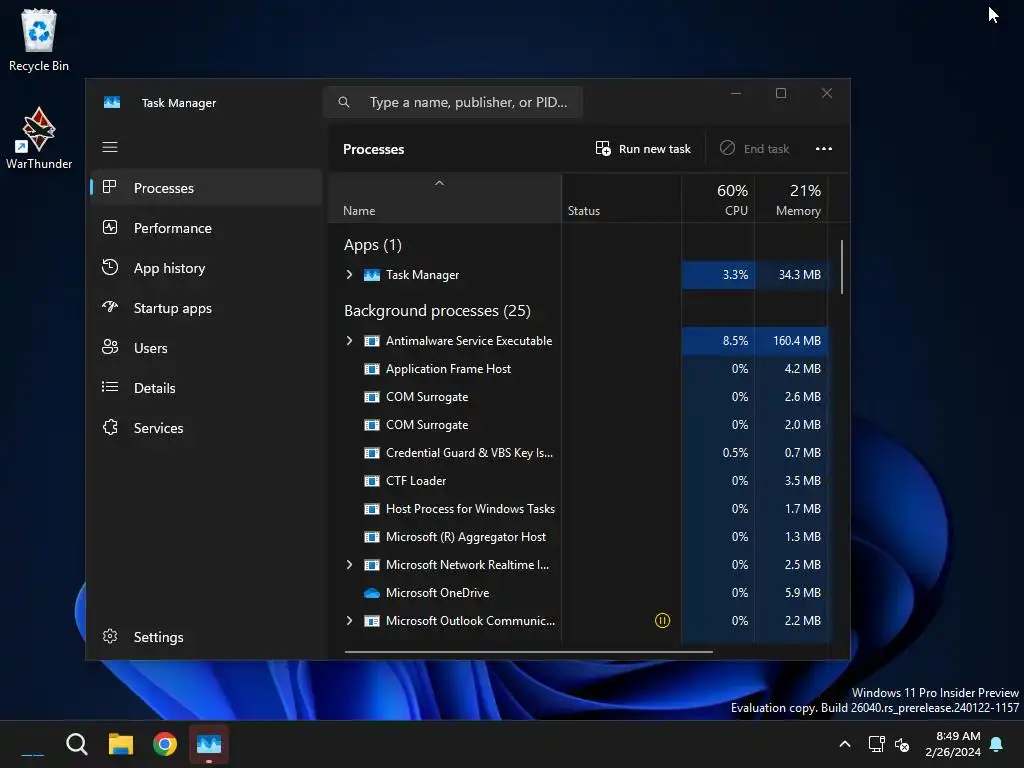
Task: Open the more options ellipsis menu
Action: coord(824,149)
